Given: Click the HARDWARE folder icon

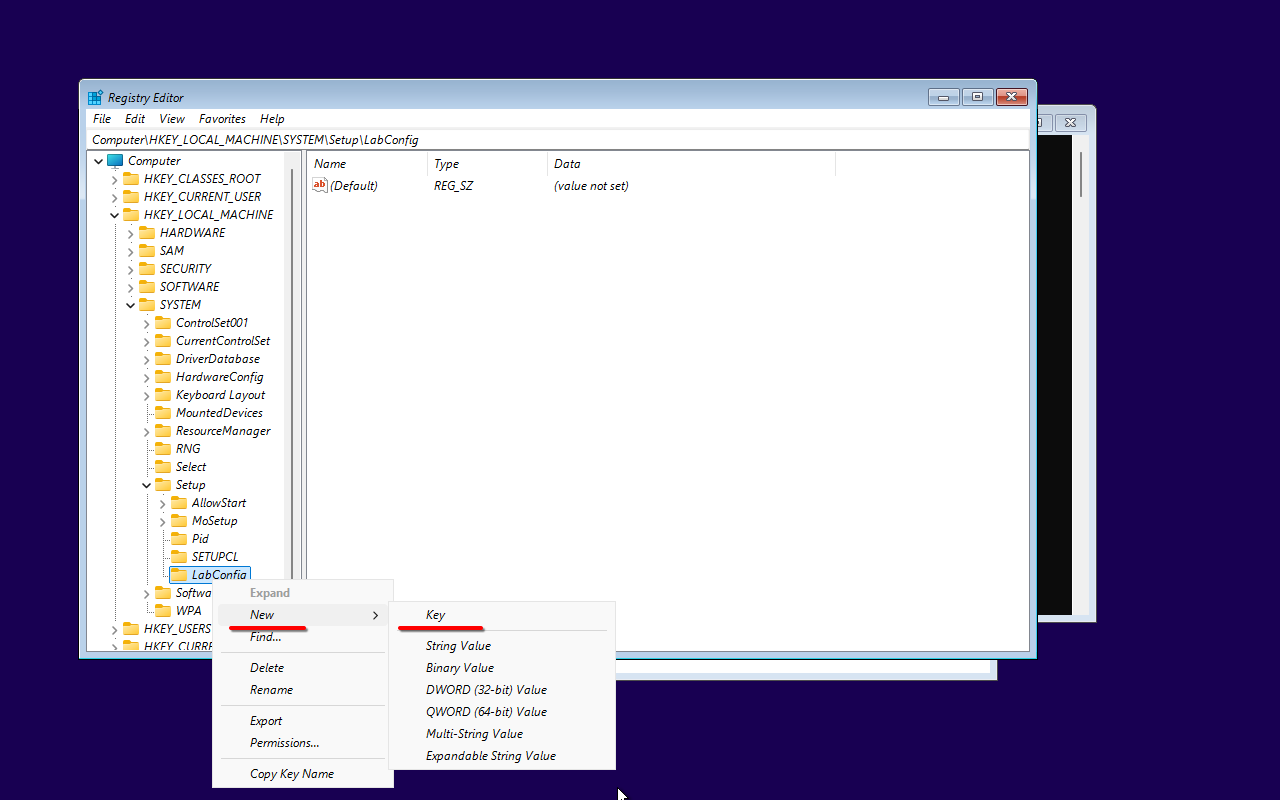Looking at the screenshot, I should 147,233.
